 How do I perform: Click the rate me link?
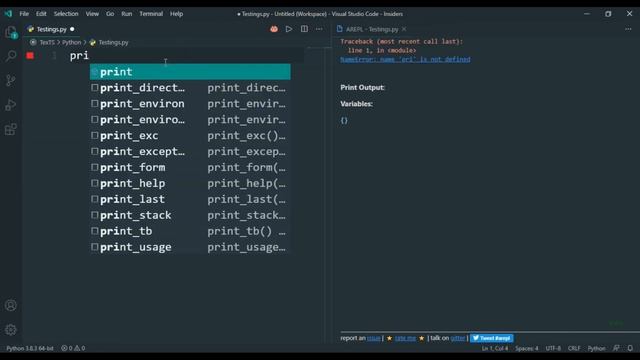(405, 338)
